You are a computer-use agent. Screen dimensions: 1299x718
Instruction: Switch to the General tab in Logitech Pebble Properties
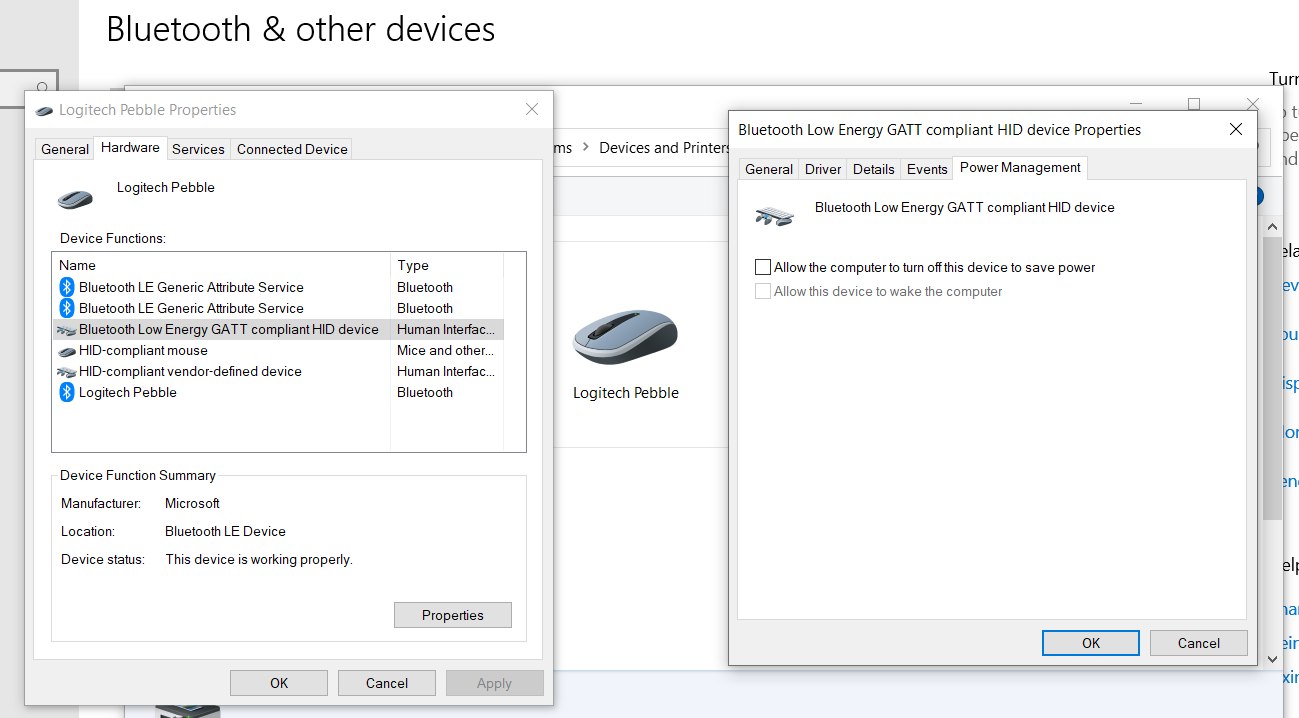[65, 149]
